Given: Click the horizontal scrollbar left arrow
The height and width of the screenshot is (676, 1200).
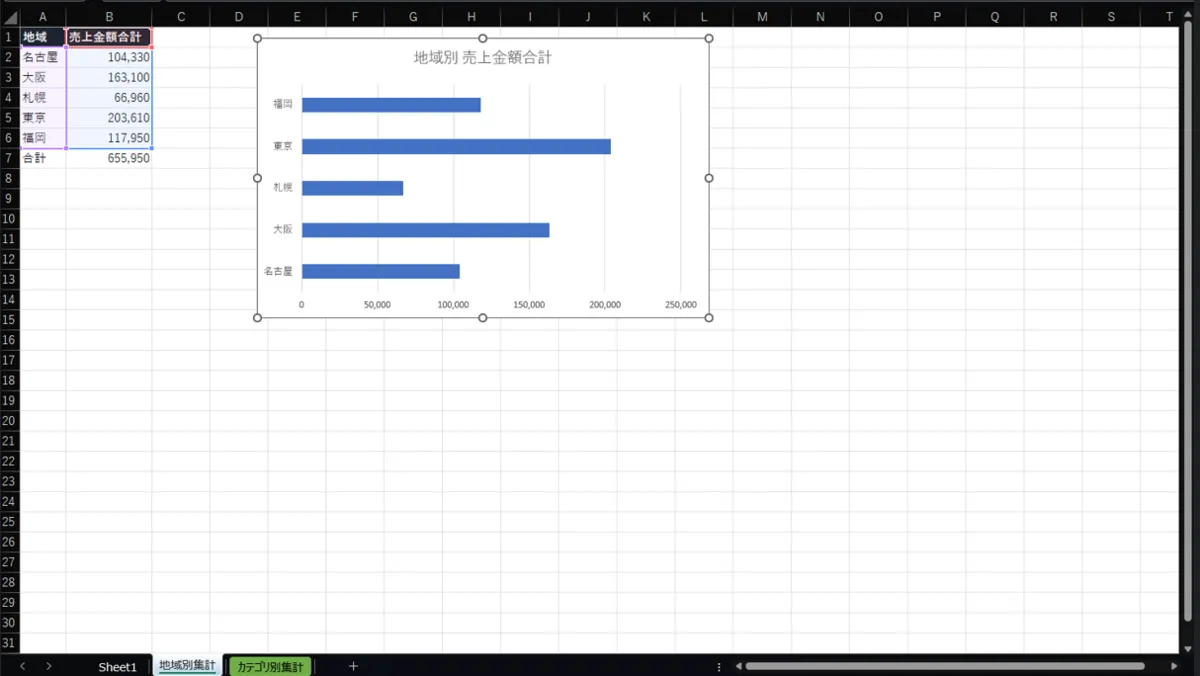Looking at the screenshot, I should pyautogui.click(x=739, y=666).
